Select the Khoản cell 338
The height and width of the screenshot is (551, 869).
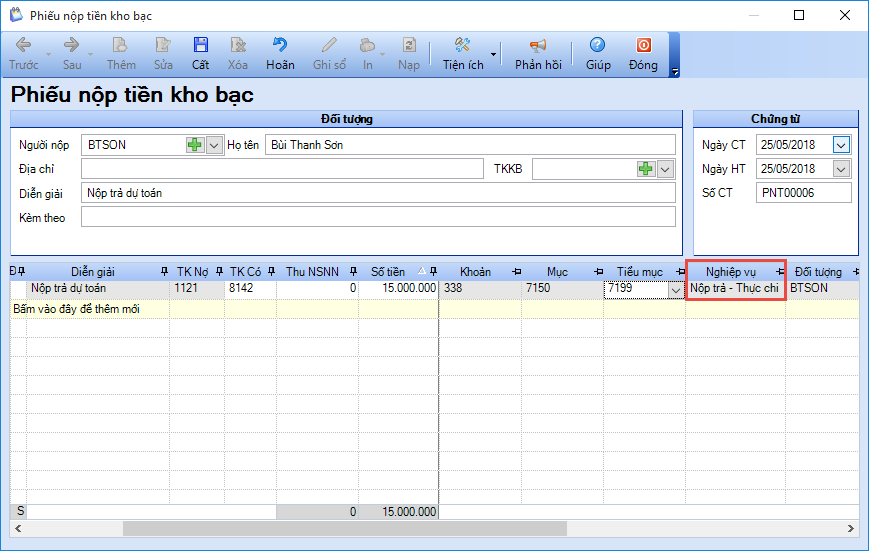[x=479, y=288]
